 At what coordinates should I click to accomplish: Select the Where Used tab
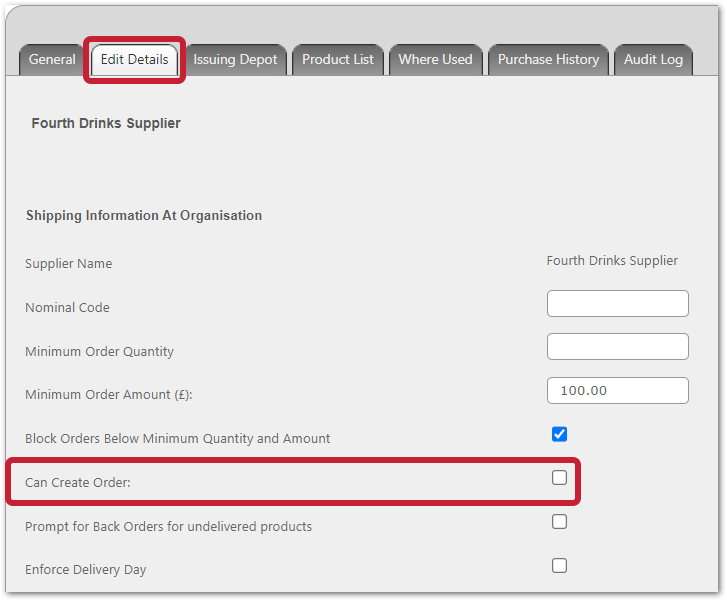click(x=435, y=60)
